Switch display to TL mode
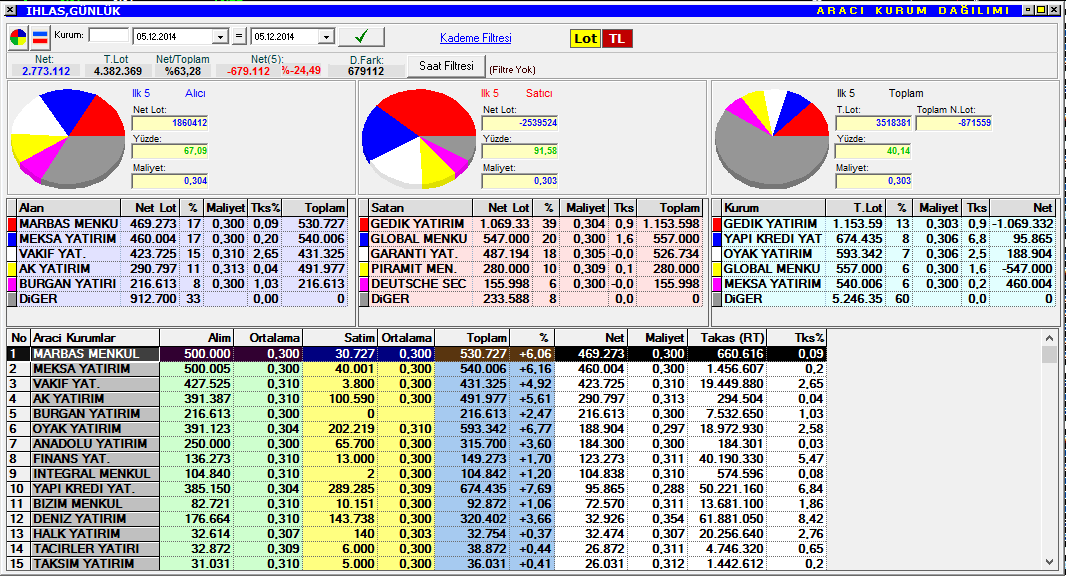1066x576 pixels. click(617, 38)
